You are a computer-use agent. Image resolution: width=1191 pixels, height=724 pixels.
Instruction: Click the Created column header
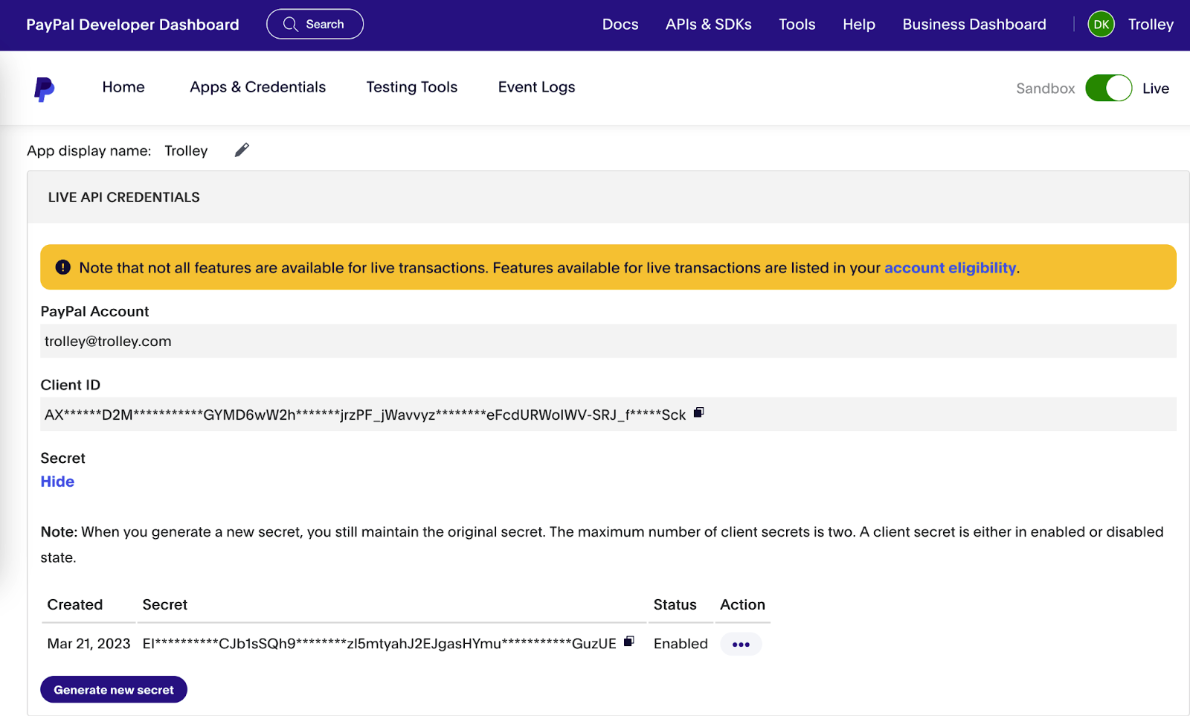75,605
